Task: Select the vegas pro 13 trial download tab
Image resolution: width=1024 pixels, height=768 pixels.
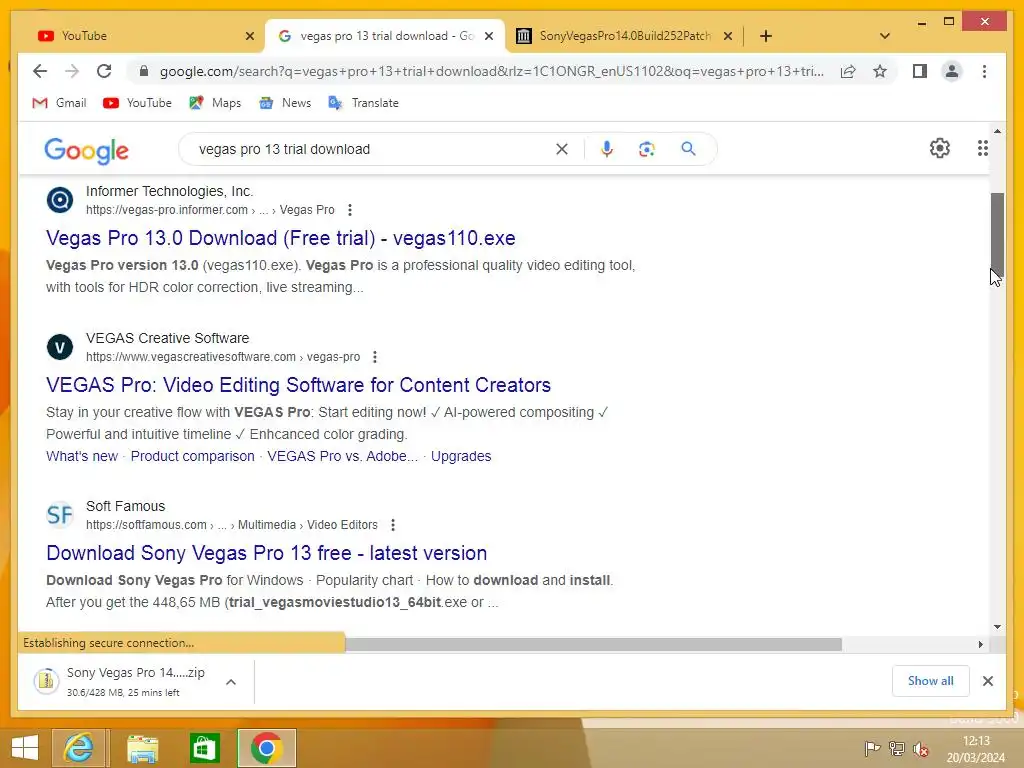Action: tap(385, 36)
